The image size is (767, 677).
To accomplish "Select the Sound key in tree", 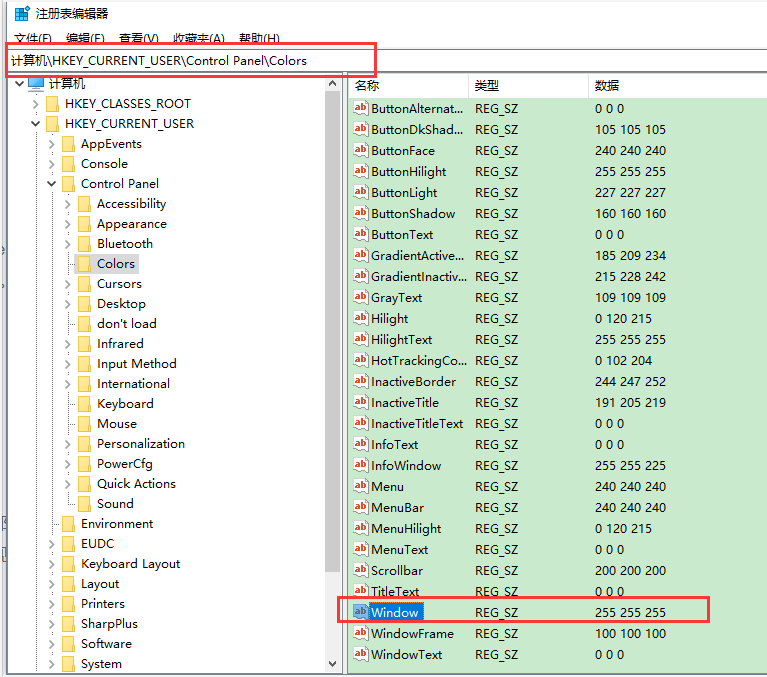I will (x=115, y=504).
